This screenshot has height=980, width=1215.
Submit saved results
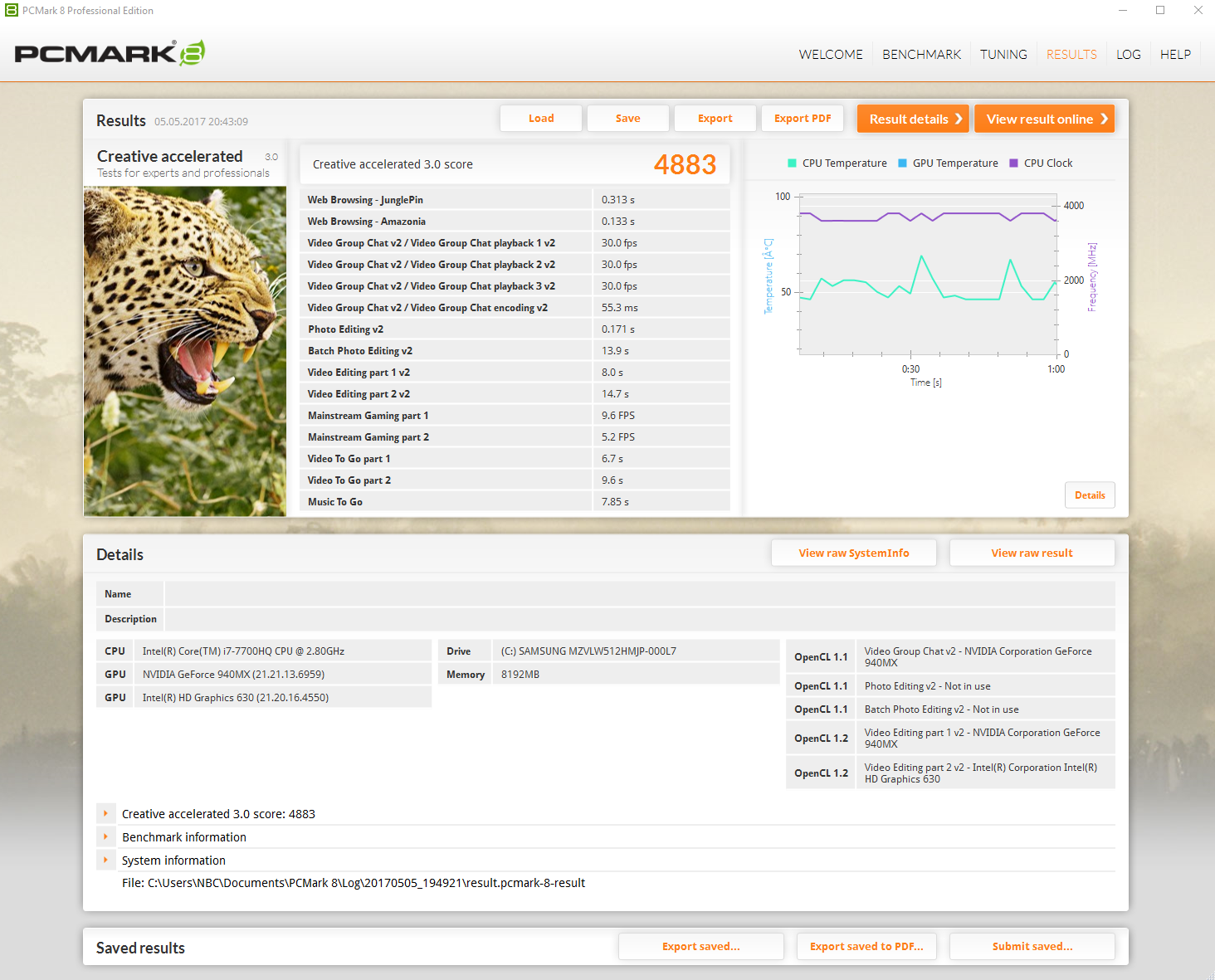tap(1032, 947)
